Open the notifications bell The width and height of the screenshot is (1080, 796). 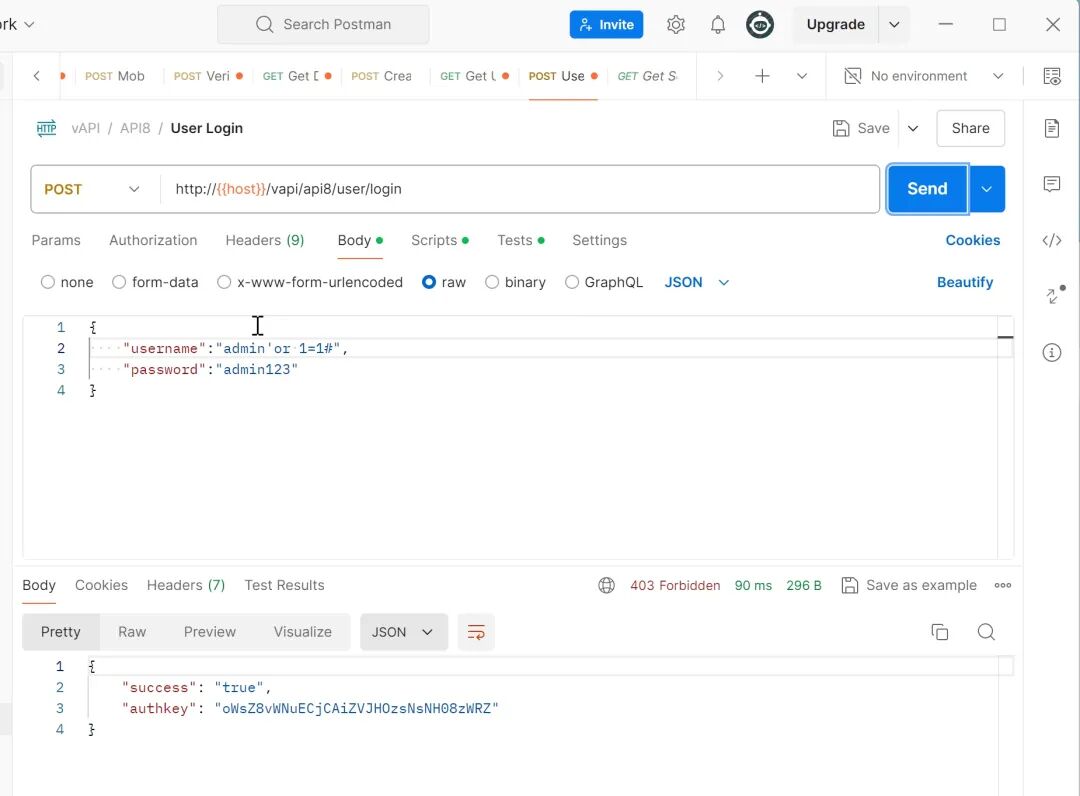[x=717, y=24]
